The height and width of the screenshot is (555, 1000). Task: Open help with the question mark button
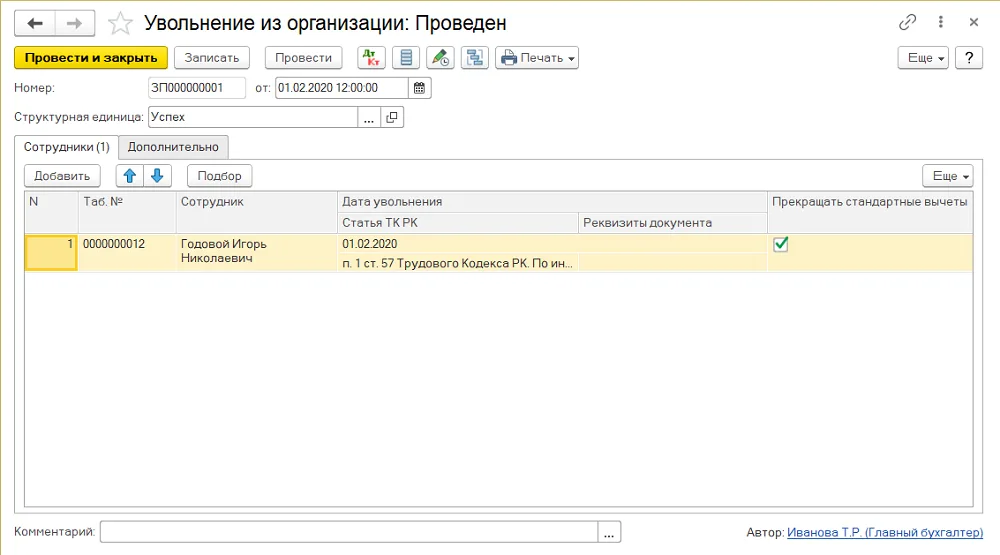(x=969, y=57)
